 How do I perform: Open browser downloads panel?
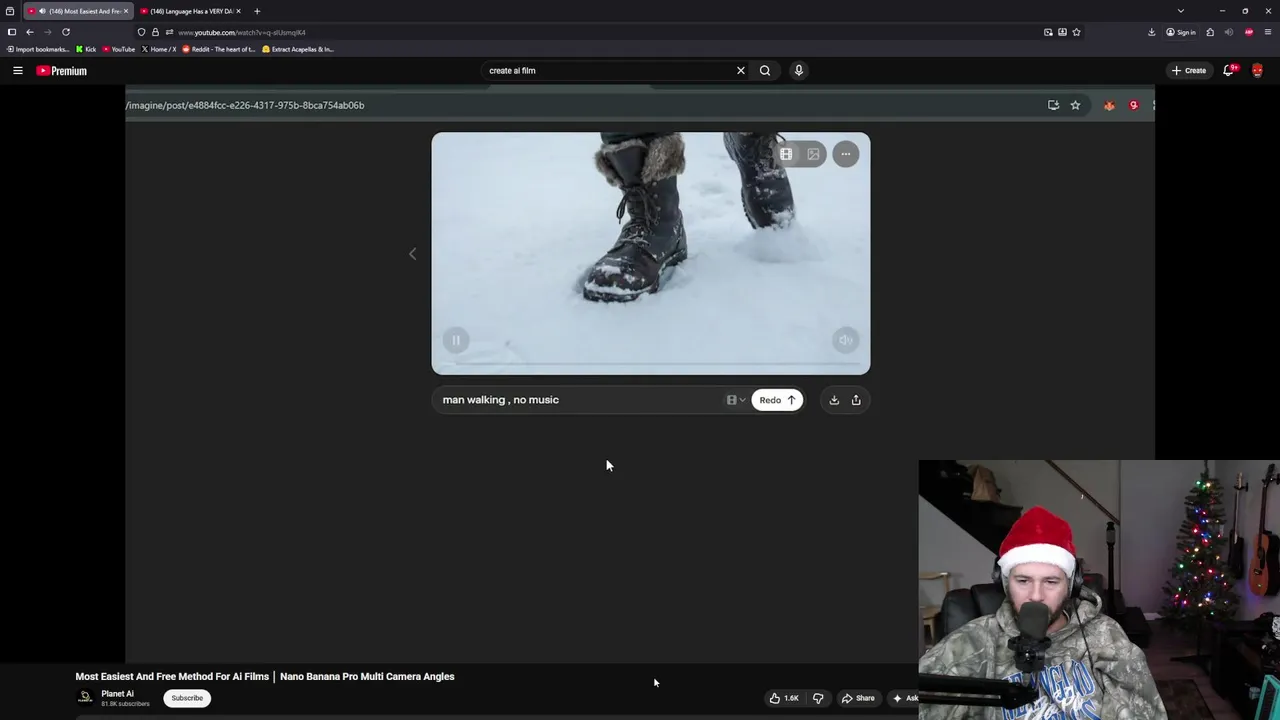[x=1151, y=32]
